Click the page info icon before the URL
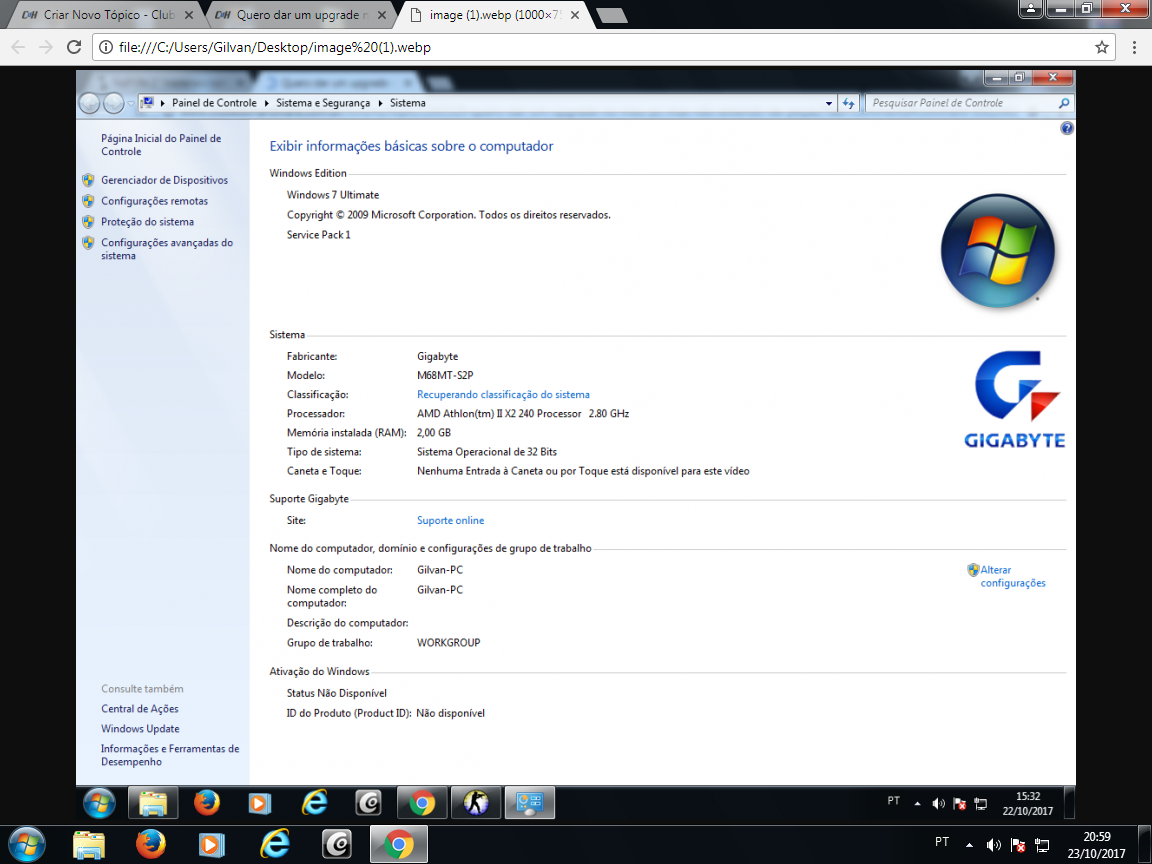 click(x=106, y=47)
